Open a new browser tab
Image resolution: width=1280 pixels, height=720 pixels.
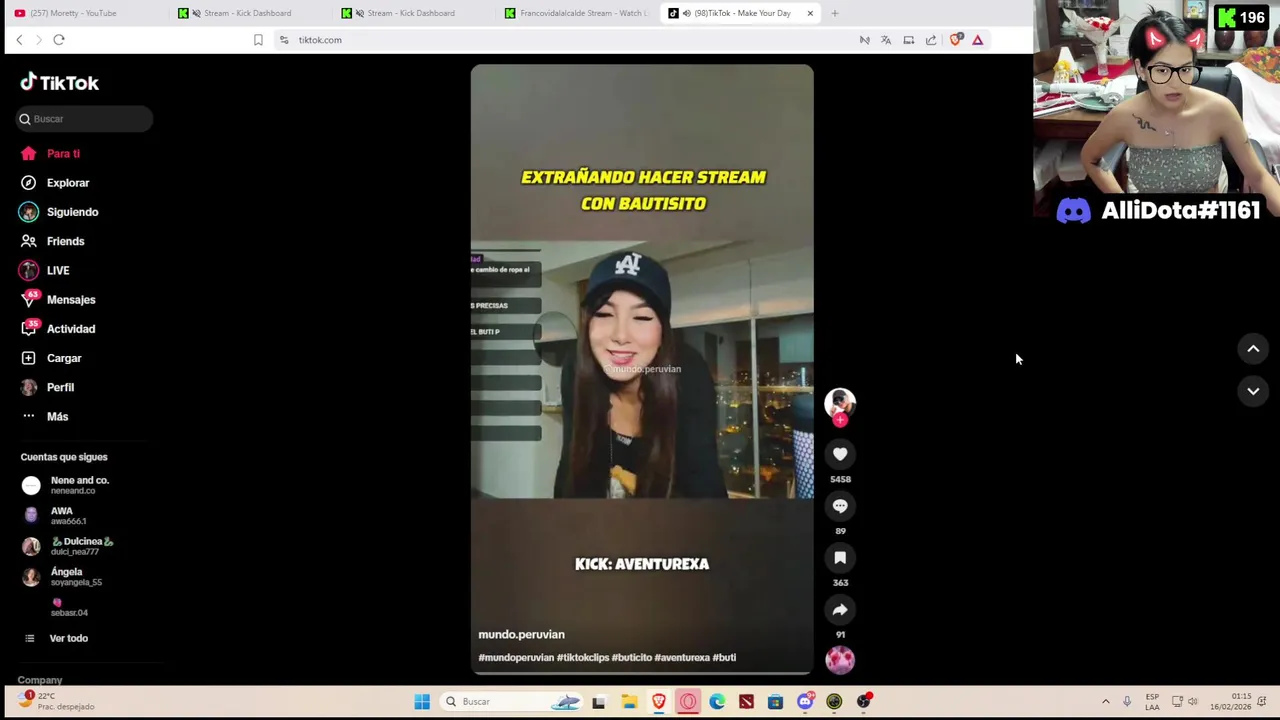tap(835, 13)
